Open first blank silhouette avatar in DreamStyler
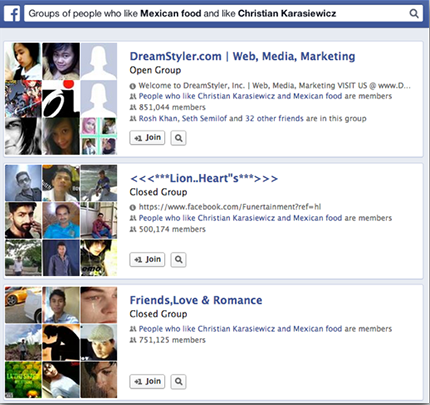This screenshot has width=430, height=405. [x=99, y=61]
